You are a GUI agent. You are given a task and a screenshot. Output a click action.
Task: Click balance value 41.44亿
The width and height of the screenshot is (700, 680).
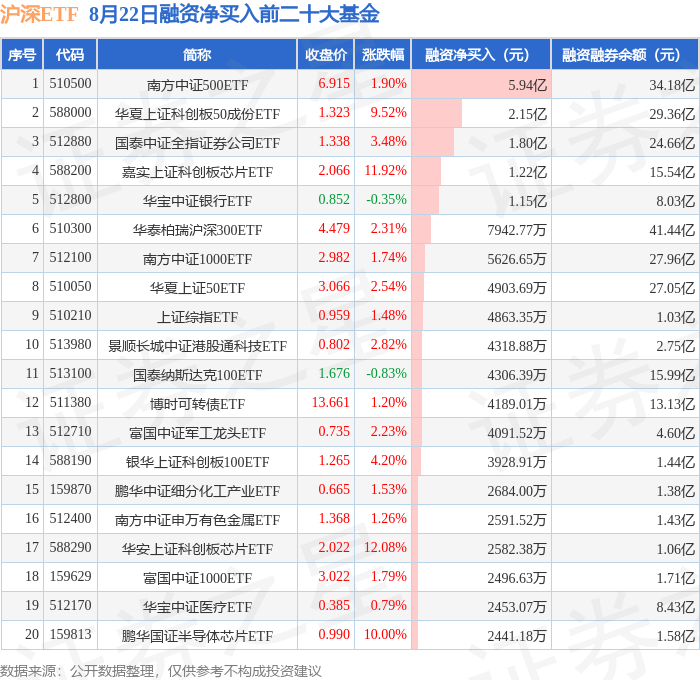[672, 230]
